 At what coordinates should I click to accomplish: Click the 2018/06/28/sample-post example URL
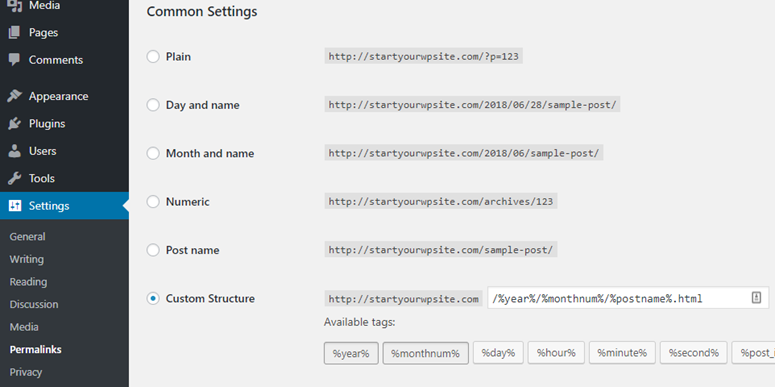pyautogui.click(x=472, y=105)
